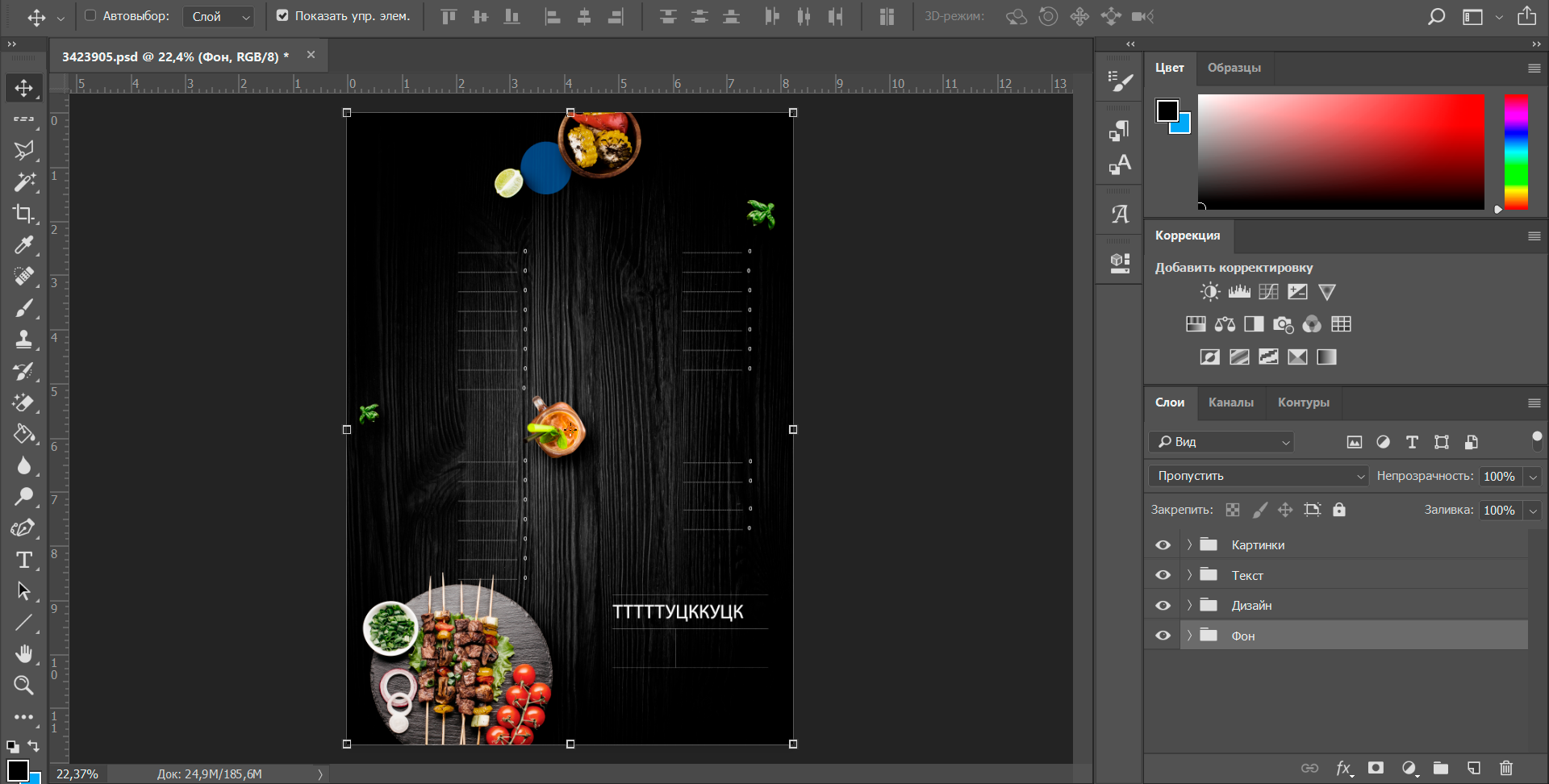
Task: Pick the Hand tool
Action: [x=23, y=653]
